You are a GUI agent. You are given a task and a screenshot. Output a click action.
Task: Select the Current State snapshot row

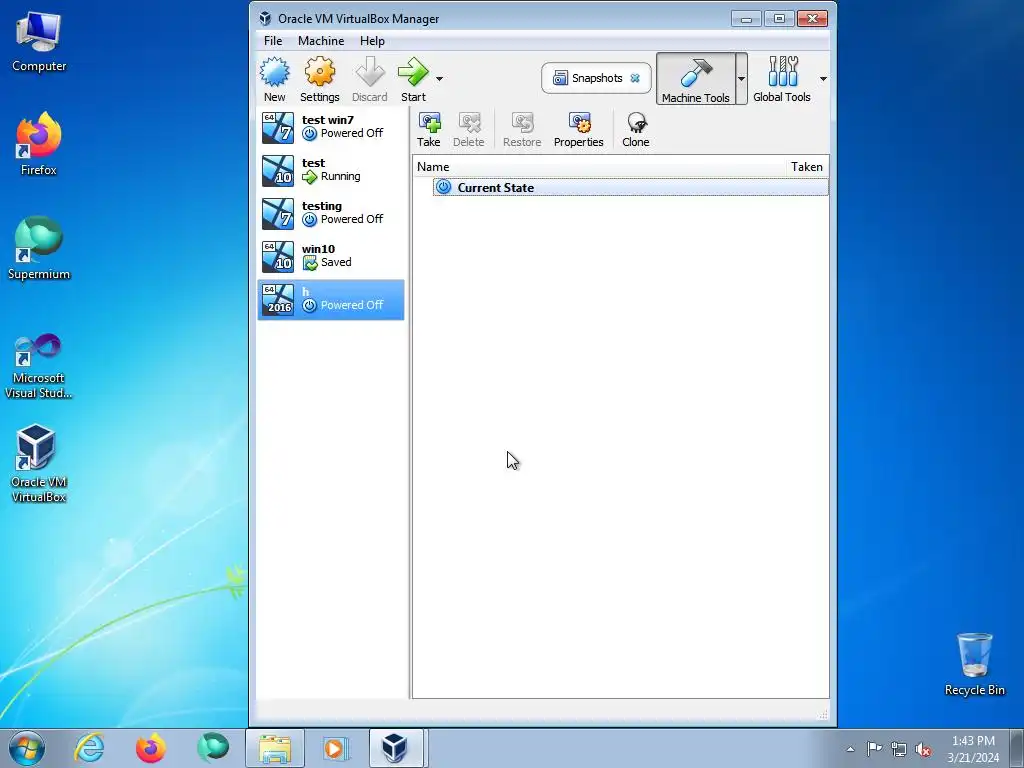tap(630, 187)
